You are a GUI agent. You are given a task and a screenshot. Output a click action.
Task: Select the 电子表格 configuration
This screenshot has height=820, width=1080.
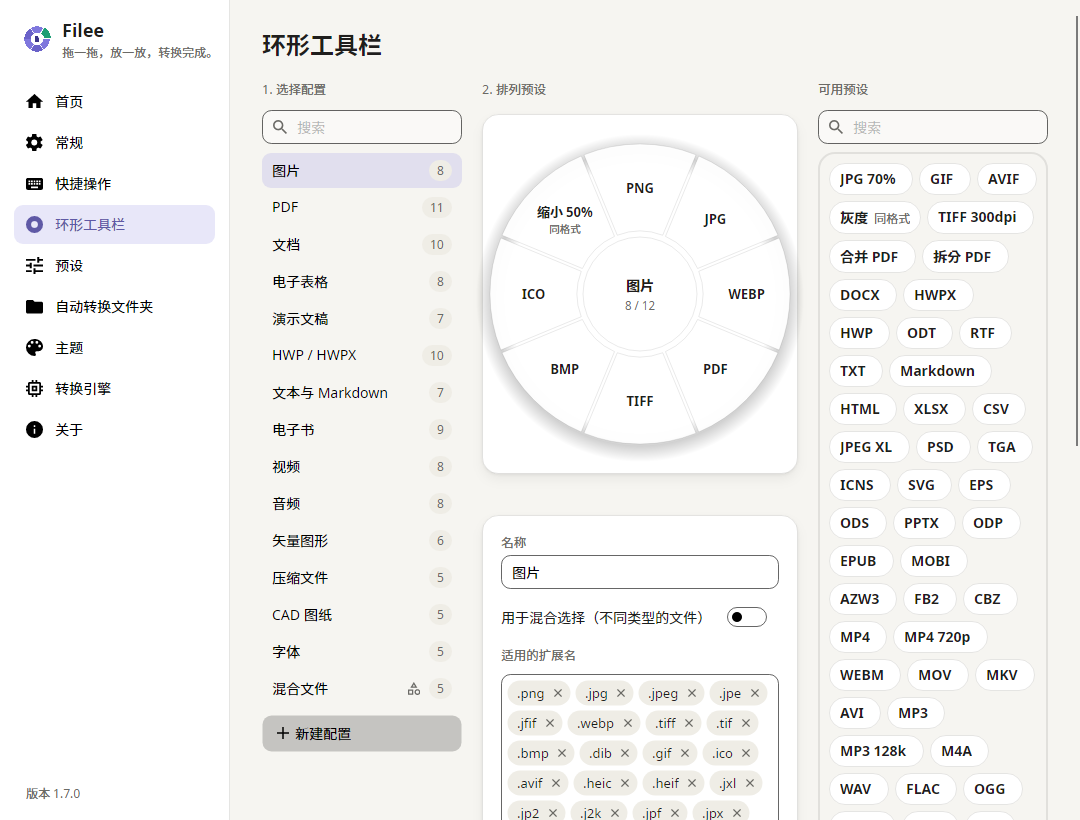362,282
